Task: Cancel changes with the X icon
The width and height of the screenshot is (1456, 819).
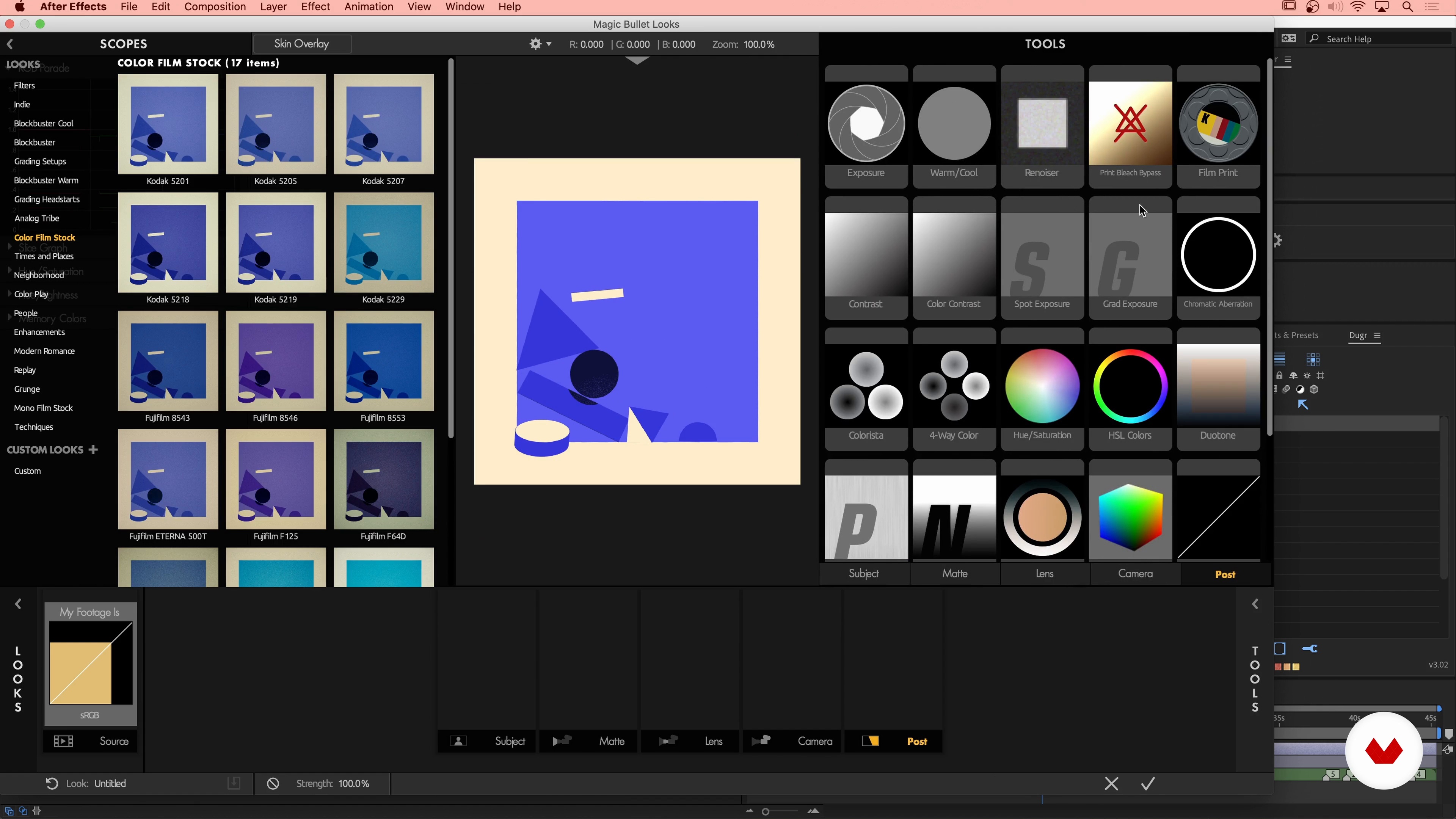Action: click(x=1111, y=783)
